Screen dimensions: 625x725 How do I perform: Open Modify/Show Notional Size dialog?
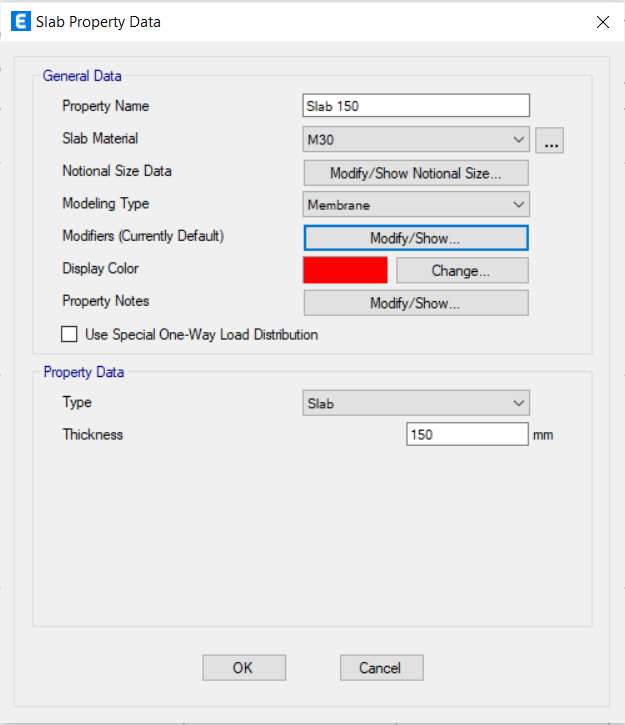(x=416, y=173)
